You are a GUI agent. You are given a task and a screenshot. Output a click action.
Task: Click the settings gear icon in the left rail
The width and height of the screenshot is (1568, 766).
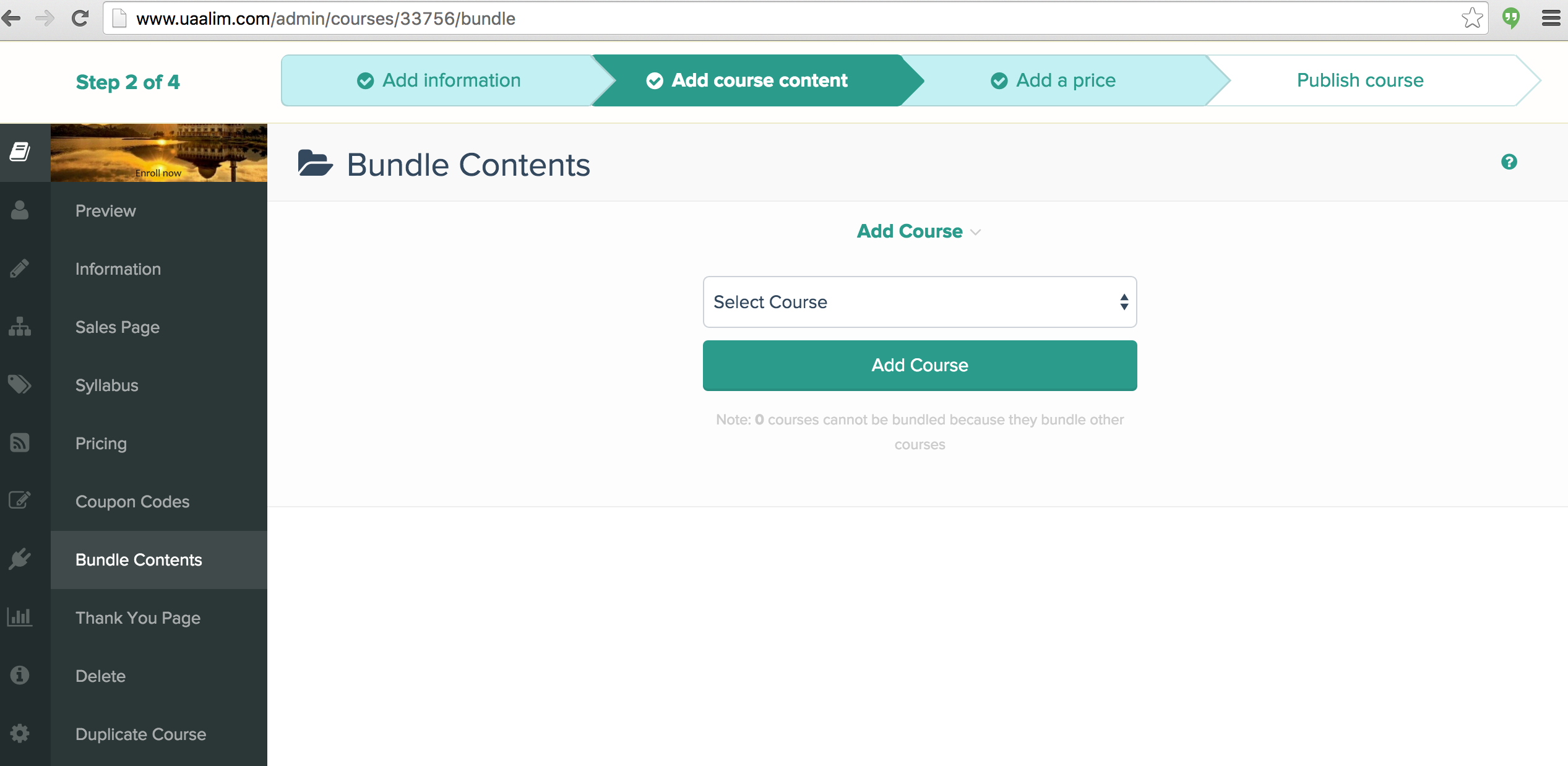point(20,733)
